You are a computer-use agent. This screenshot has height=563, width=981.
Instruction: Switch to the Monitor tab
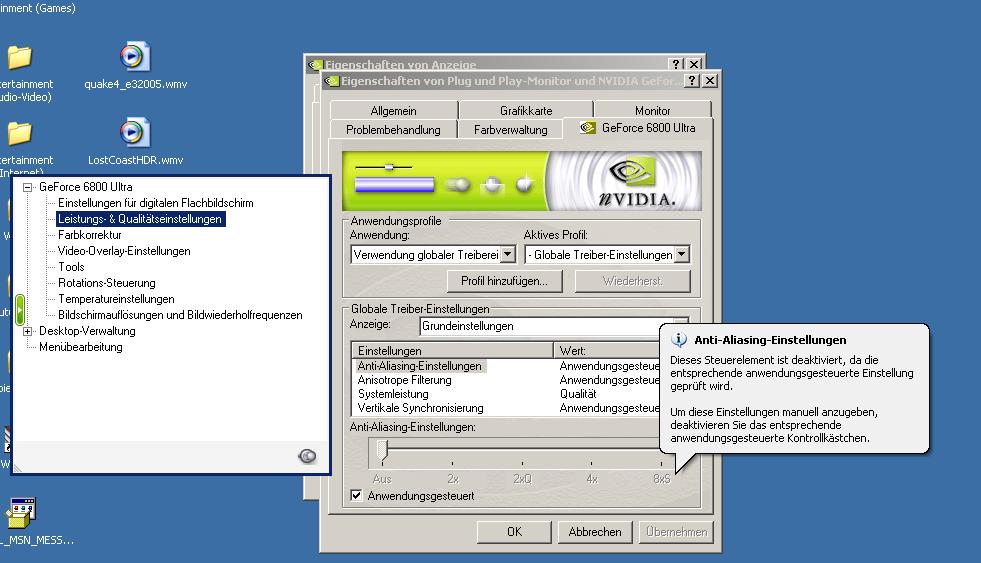[x=653, y=111]
